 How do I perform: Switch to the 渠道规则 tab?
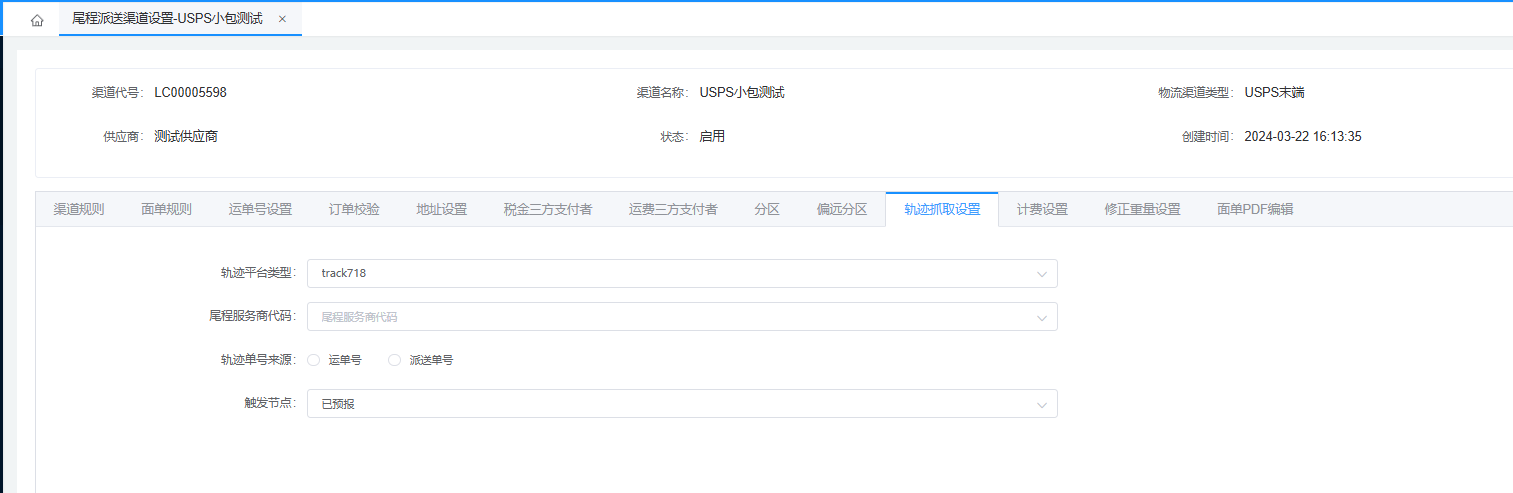click(78, 209)
